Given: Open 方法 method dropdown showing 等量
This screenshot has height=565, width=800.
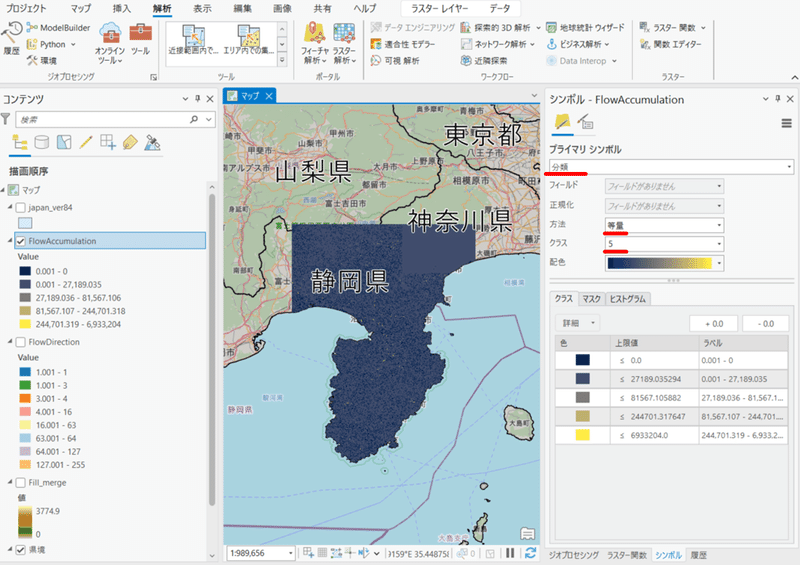Looking at the screenshot, I should [664, 225].
